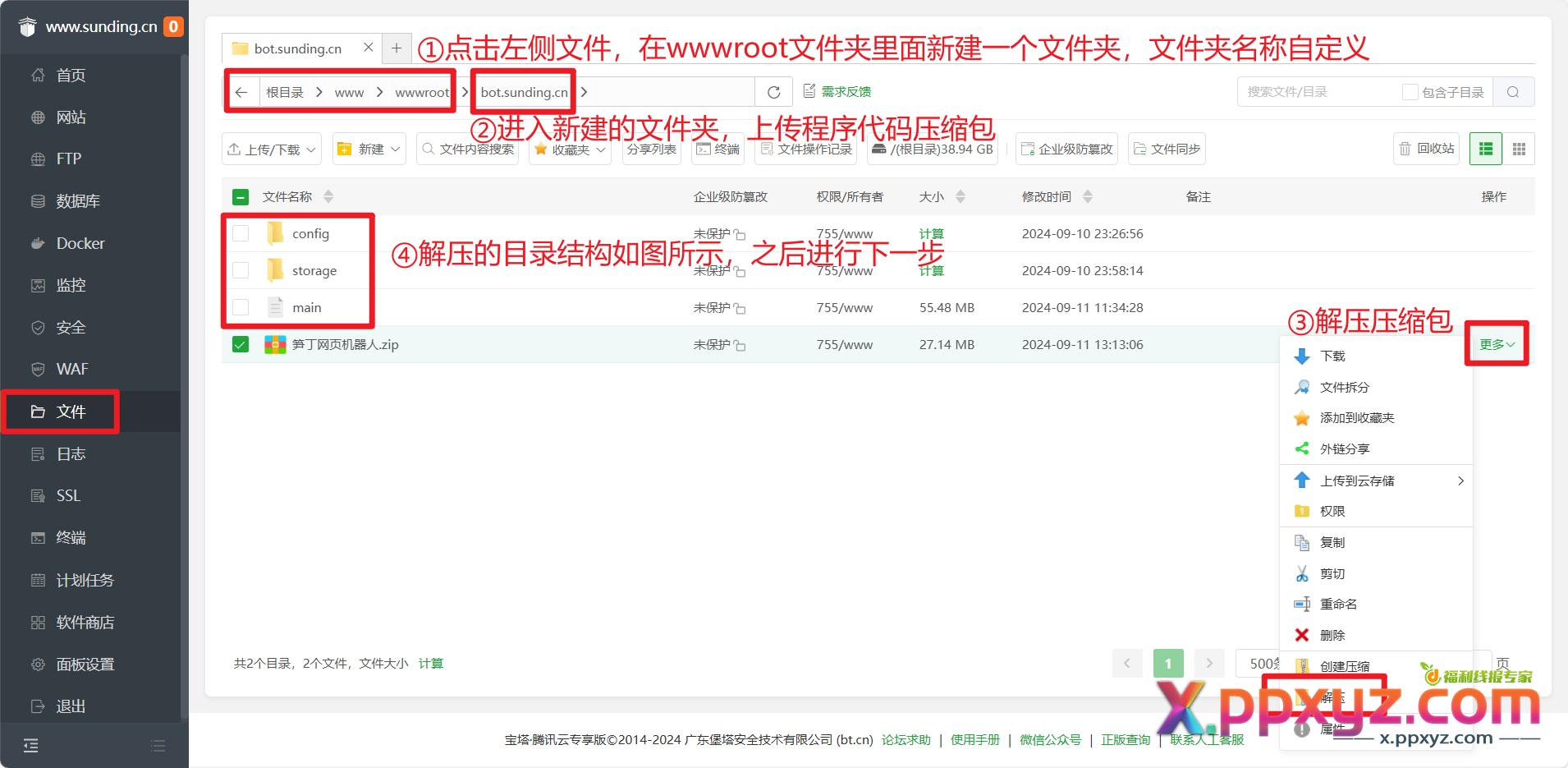Image resolution: width=1568 pixels, height=768 pixels.
Task: Open the 回收站 recycle bin
Action: [1427, 149]
